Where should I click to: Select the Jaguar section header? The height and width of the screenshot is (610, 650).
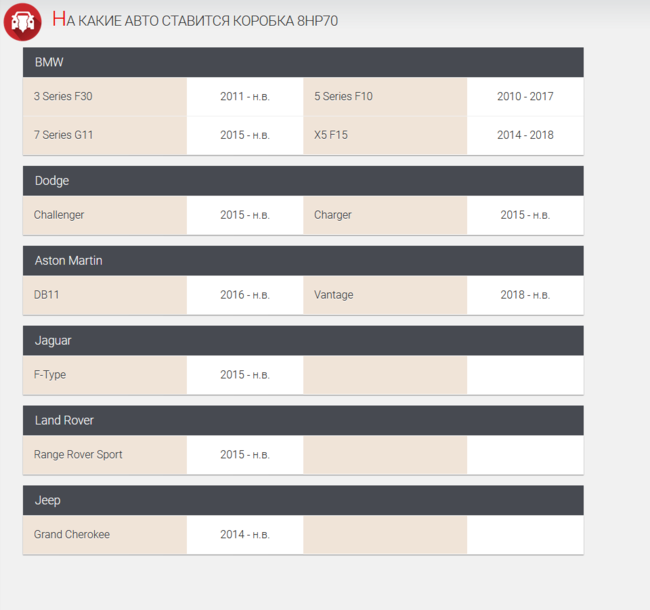303,341
